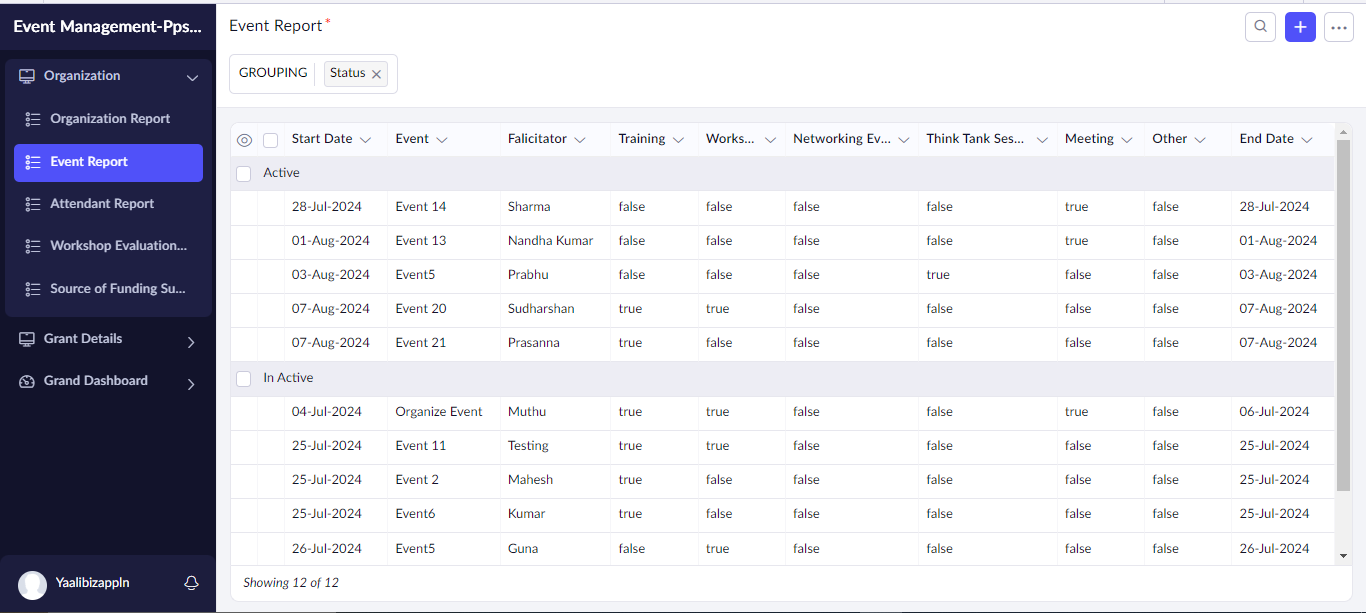Open the Attendant Report menu item
This screenshot has width=1366, height=613.
pyautogui.click(x=102, y=204)
